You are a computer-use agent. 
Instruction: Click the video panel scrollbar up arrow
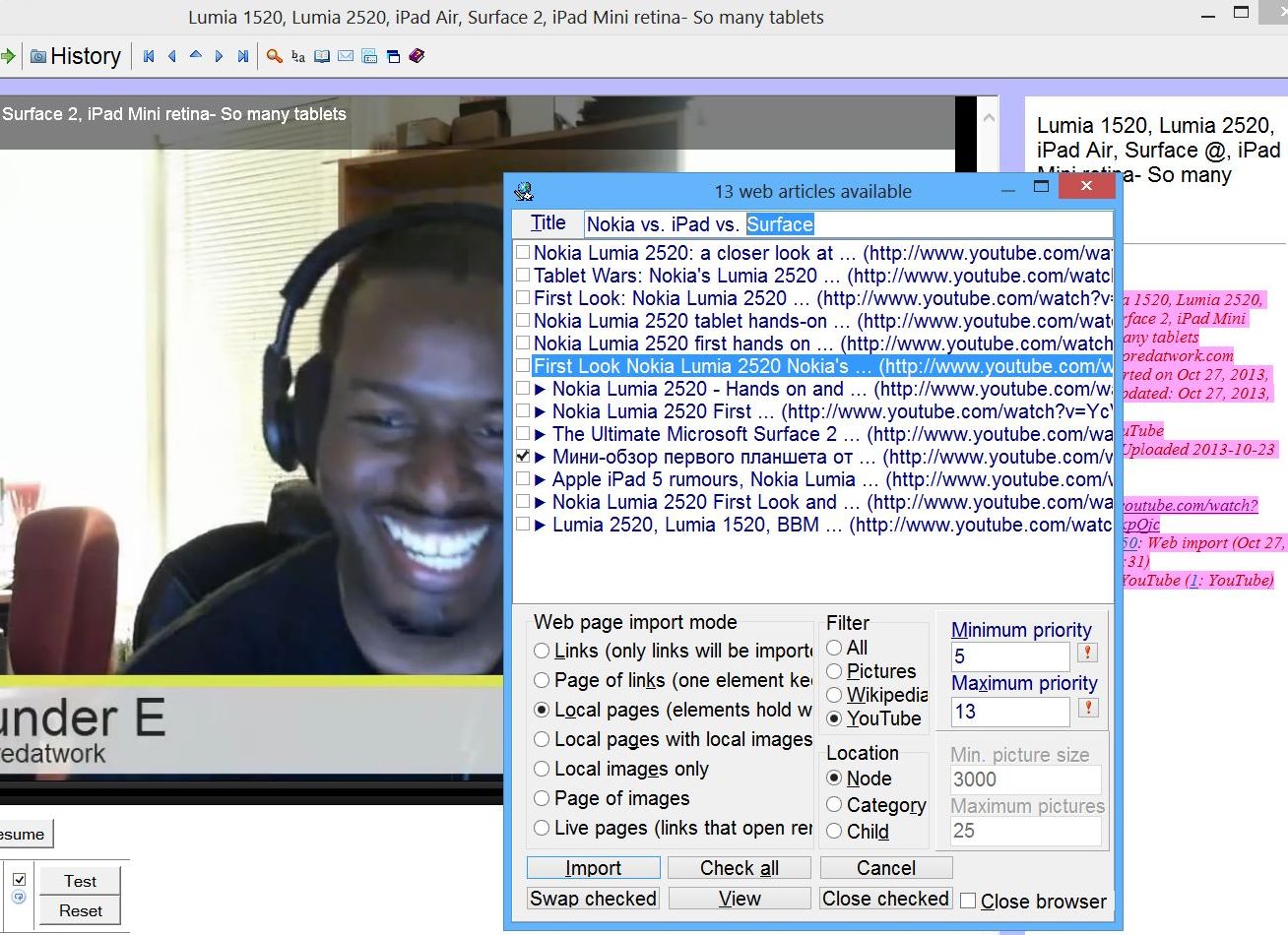[989, 117]
